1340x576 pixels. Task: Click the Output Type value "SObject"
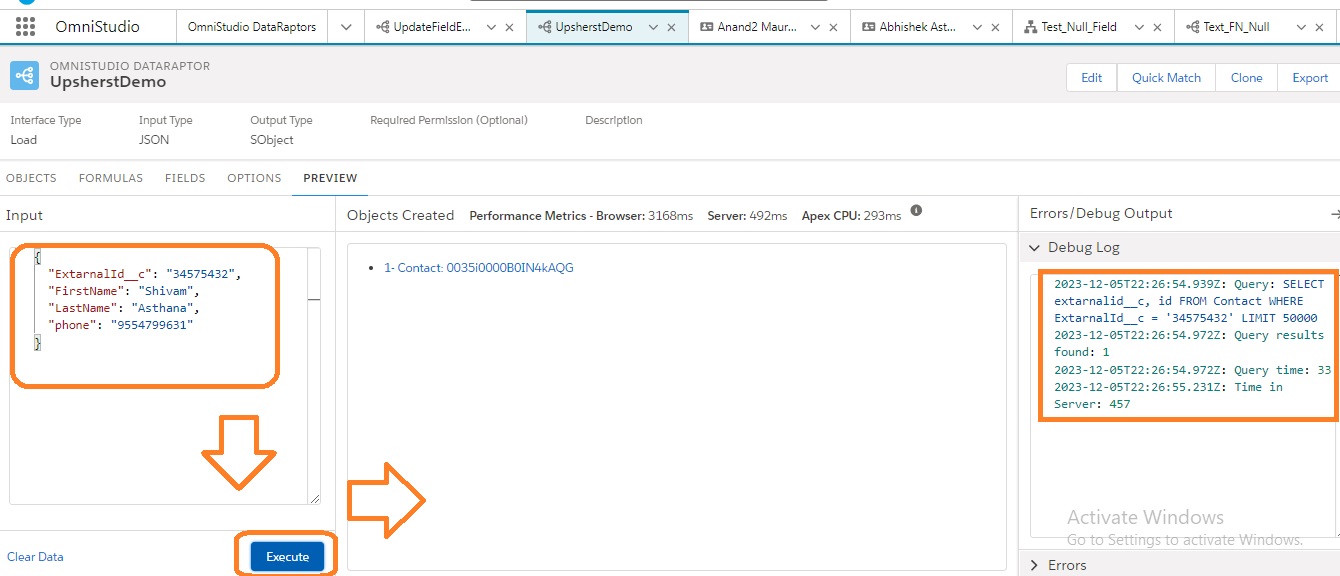272,140
